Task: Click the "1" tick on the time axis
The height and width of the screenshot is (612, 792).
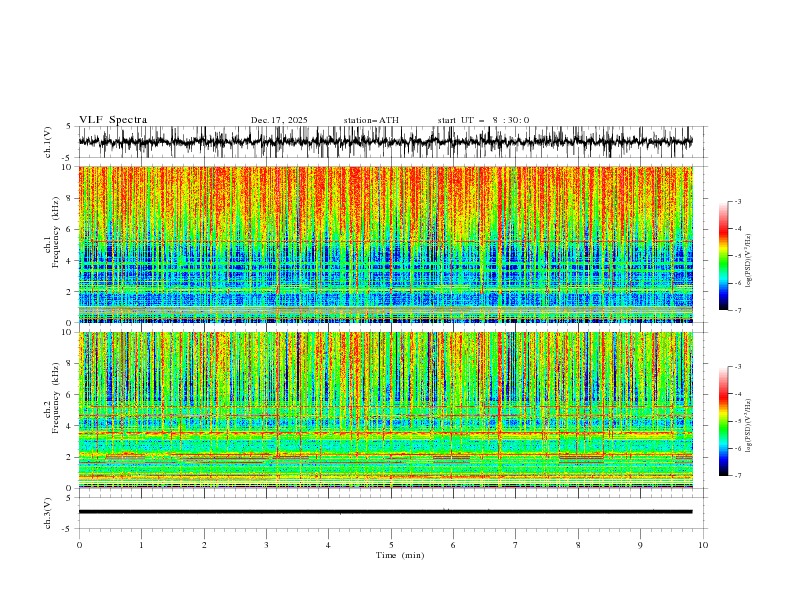Action: (141, 545)
